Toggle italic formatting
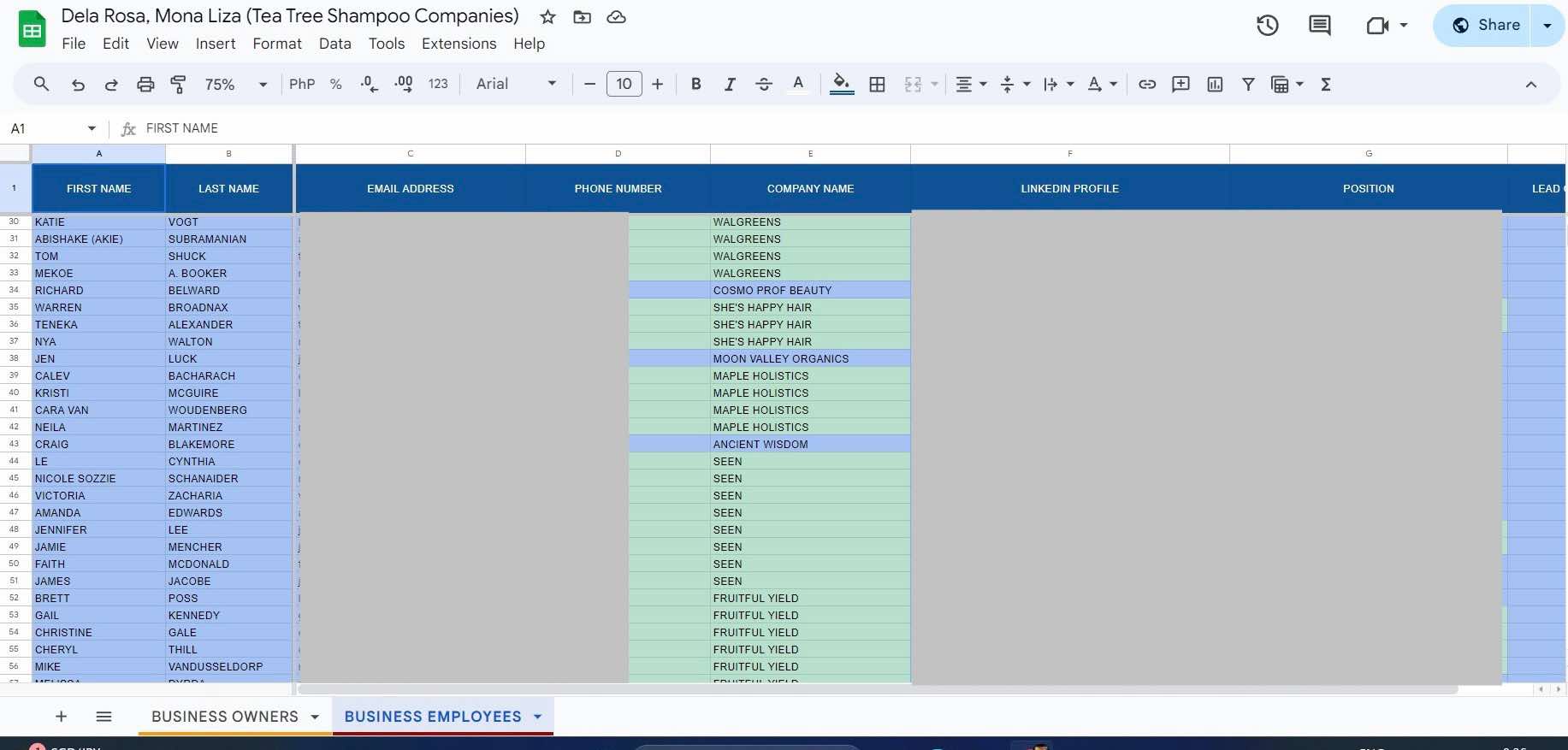The height and width of the screenshot is (750, 1568). tap(730, 84)
